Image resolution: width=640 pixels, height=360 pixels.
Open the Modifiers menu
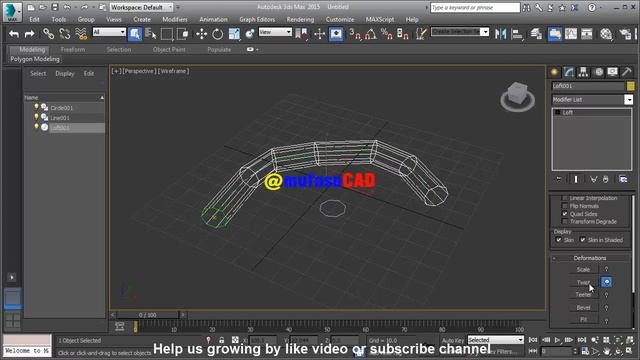tap(175, 19)
